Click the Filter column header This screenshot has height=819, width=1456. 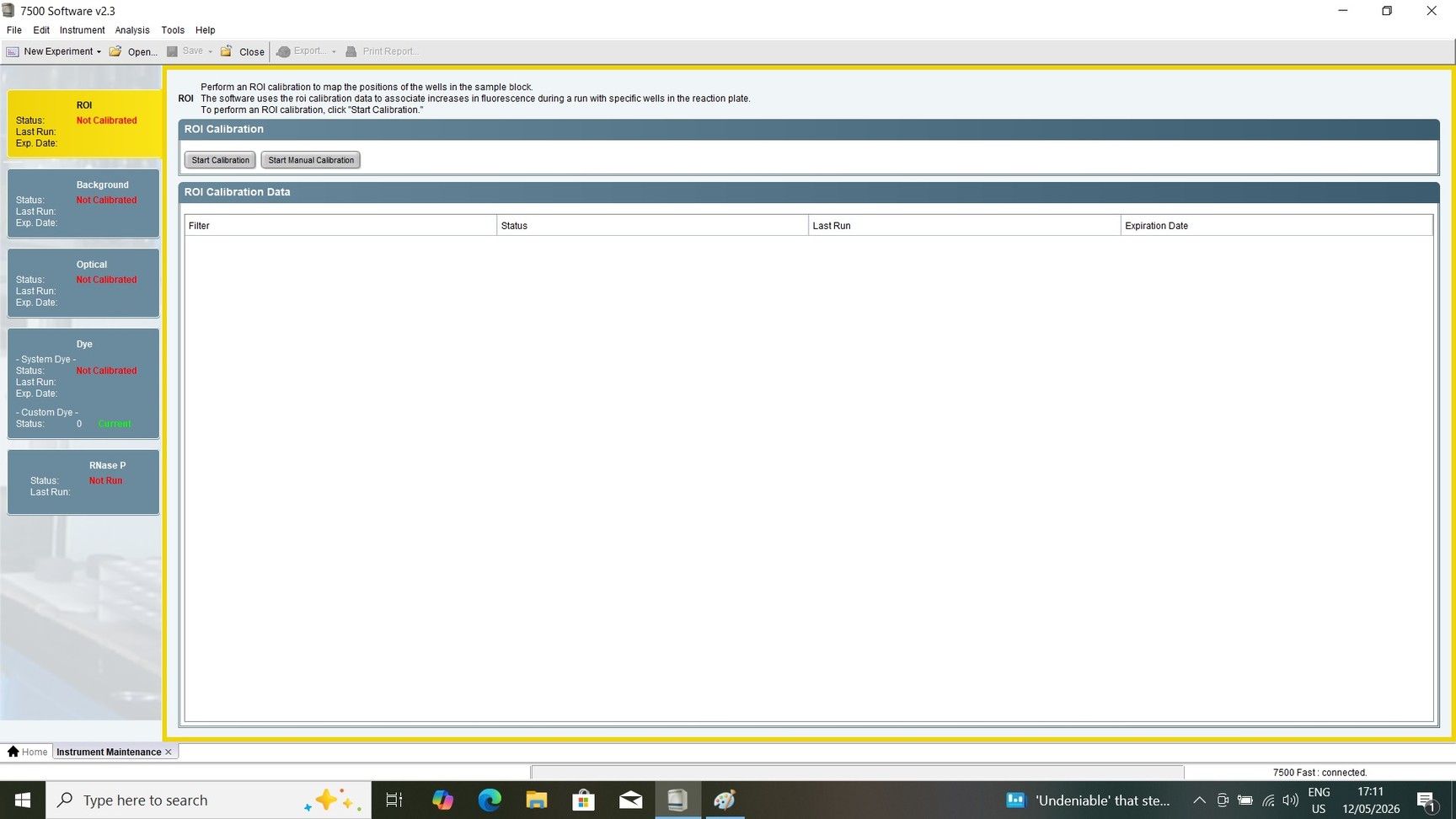click(x=340, y=225)
